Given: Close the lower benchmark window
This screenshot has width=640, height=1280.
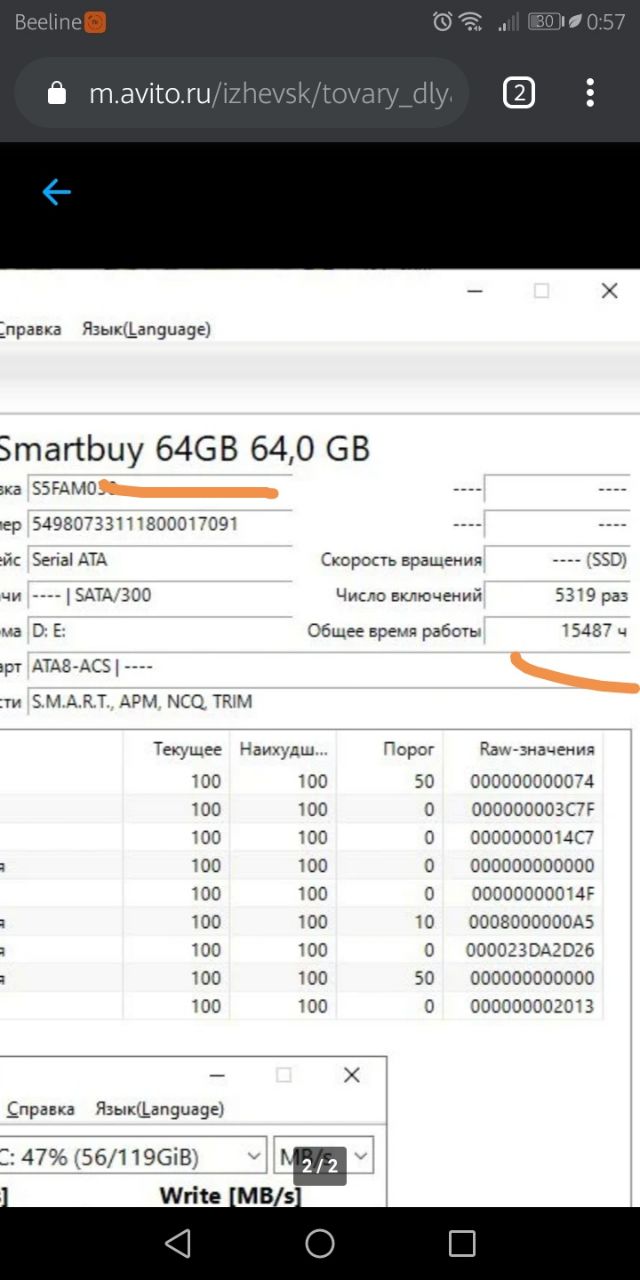Looking at the screenshot, I should 351,1075.
